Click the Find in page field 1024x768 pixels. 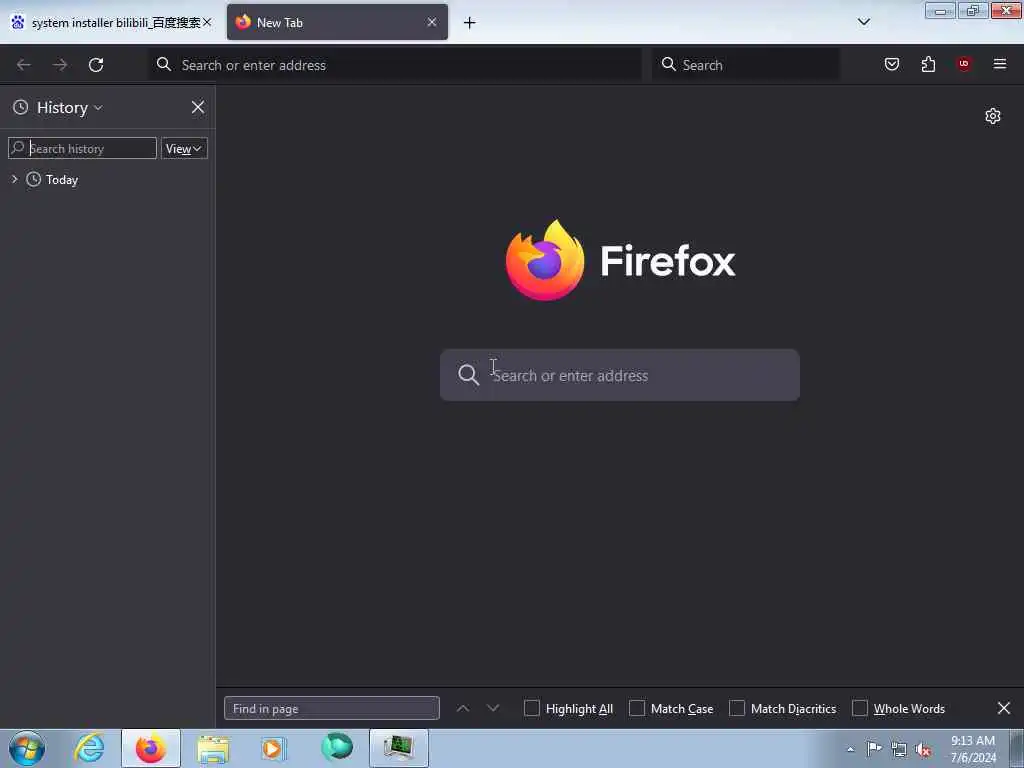(x=332, y=709)
